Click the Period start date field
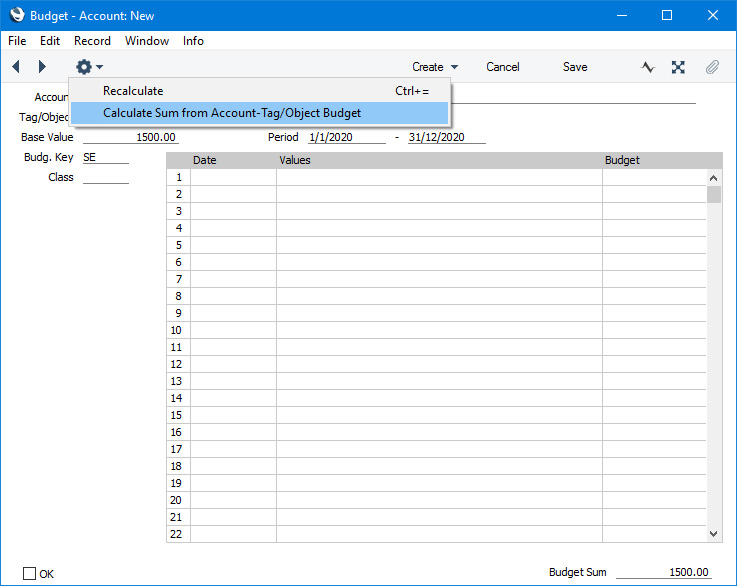The width and height of the screenshot is (737, 586). pos(347,137)
